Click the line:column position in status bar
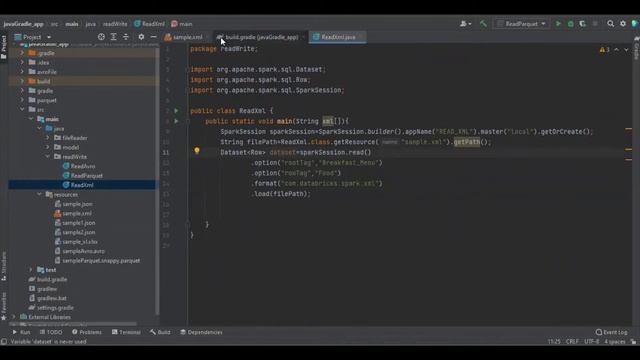The height and width of the screenshot is (360, 640). pos(554,342)
